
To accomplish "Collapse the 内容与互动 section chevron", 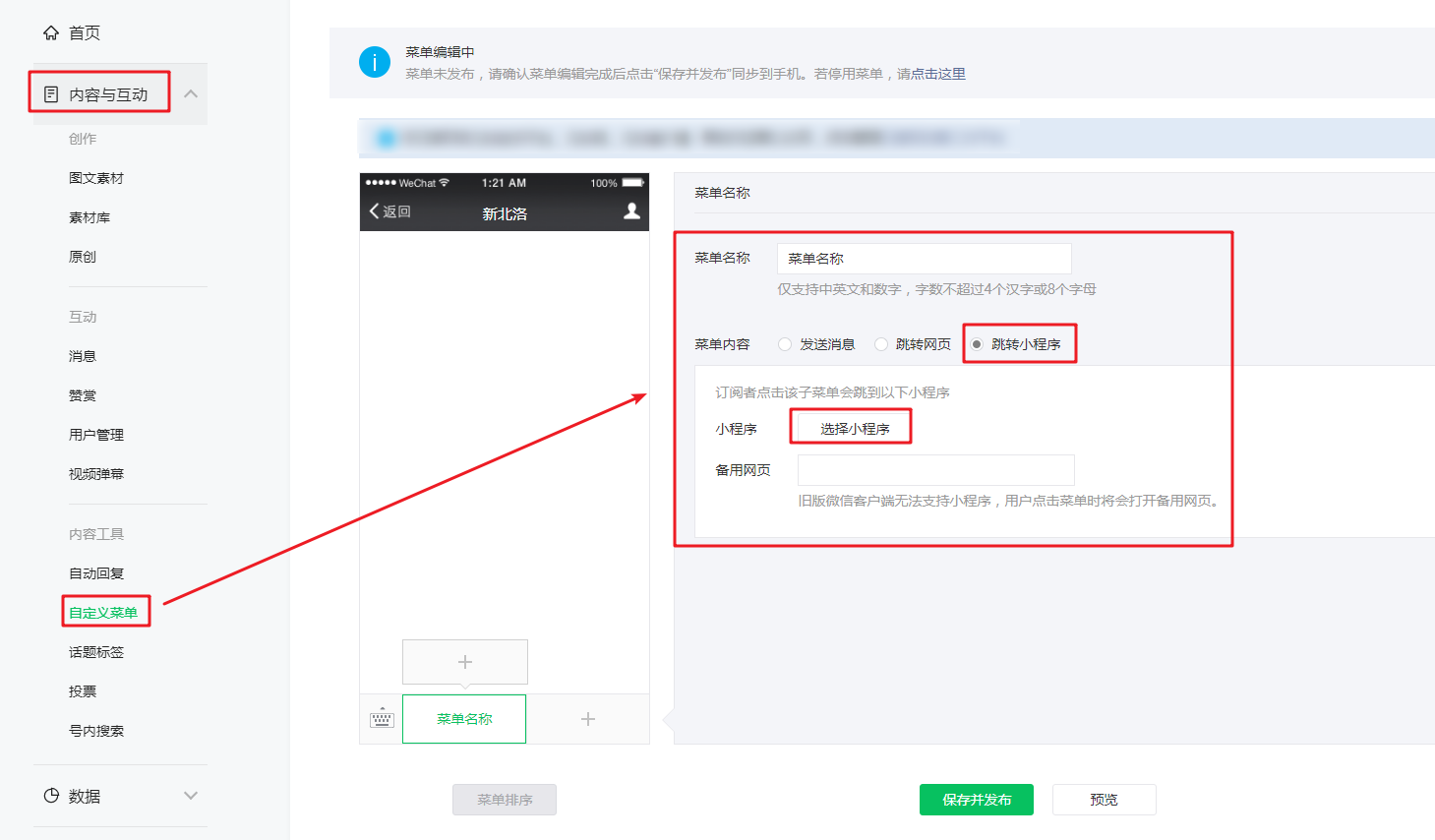I will tap(191, 94).
